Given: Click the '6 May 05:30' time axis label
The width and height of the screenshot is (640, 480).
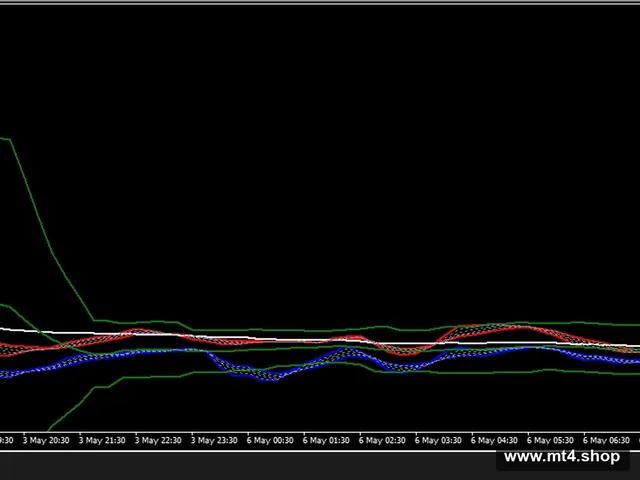Looking at the screenshot, I should [550, 441].
